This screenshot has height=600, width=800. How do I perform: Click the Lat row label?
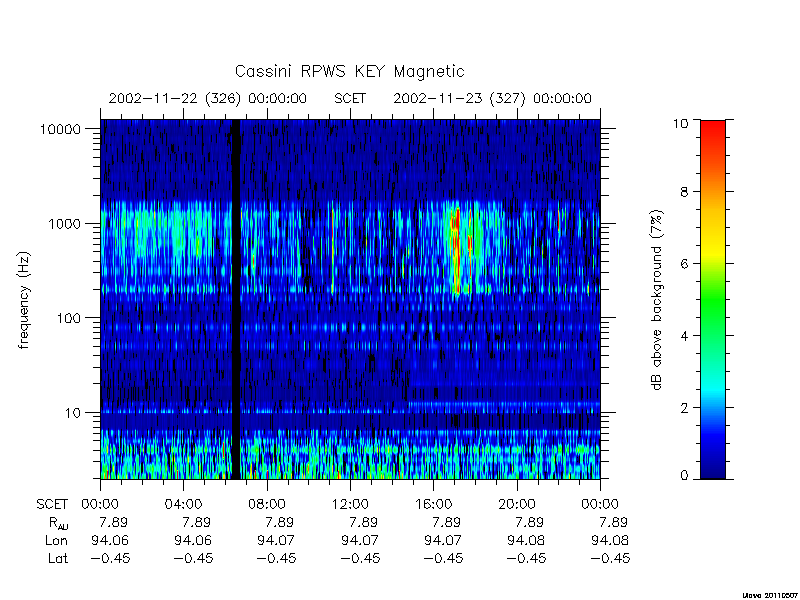pos(58,558)
